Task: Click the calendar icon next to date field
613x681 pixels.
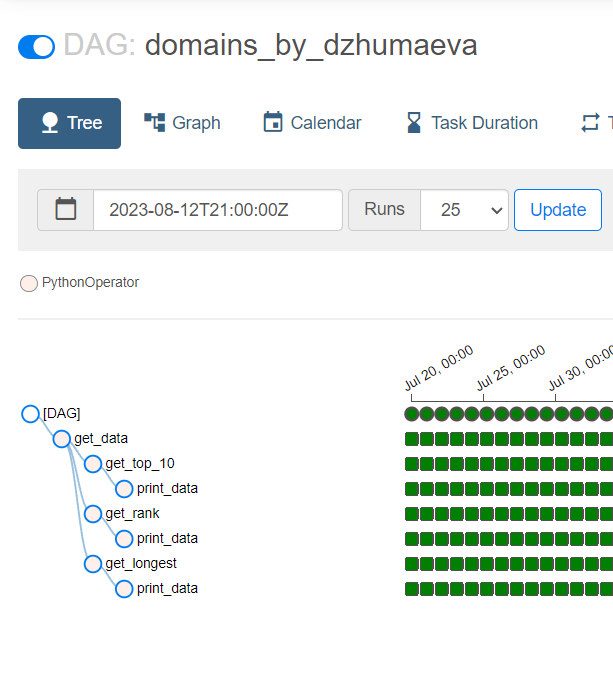Action: pyautogui.click(x=66, y=210)
